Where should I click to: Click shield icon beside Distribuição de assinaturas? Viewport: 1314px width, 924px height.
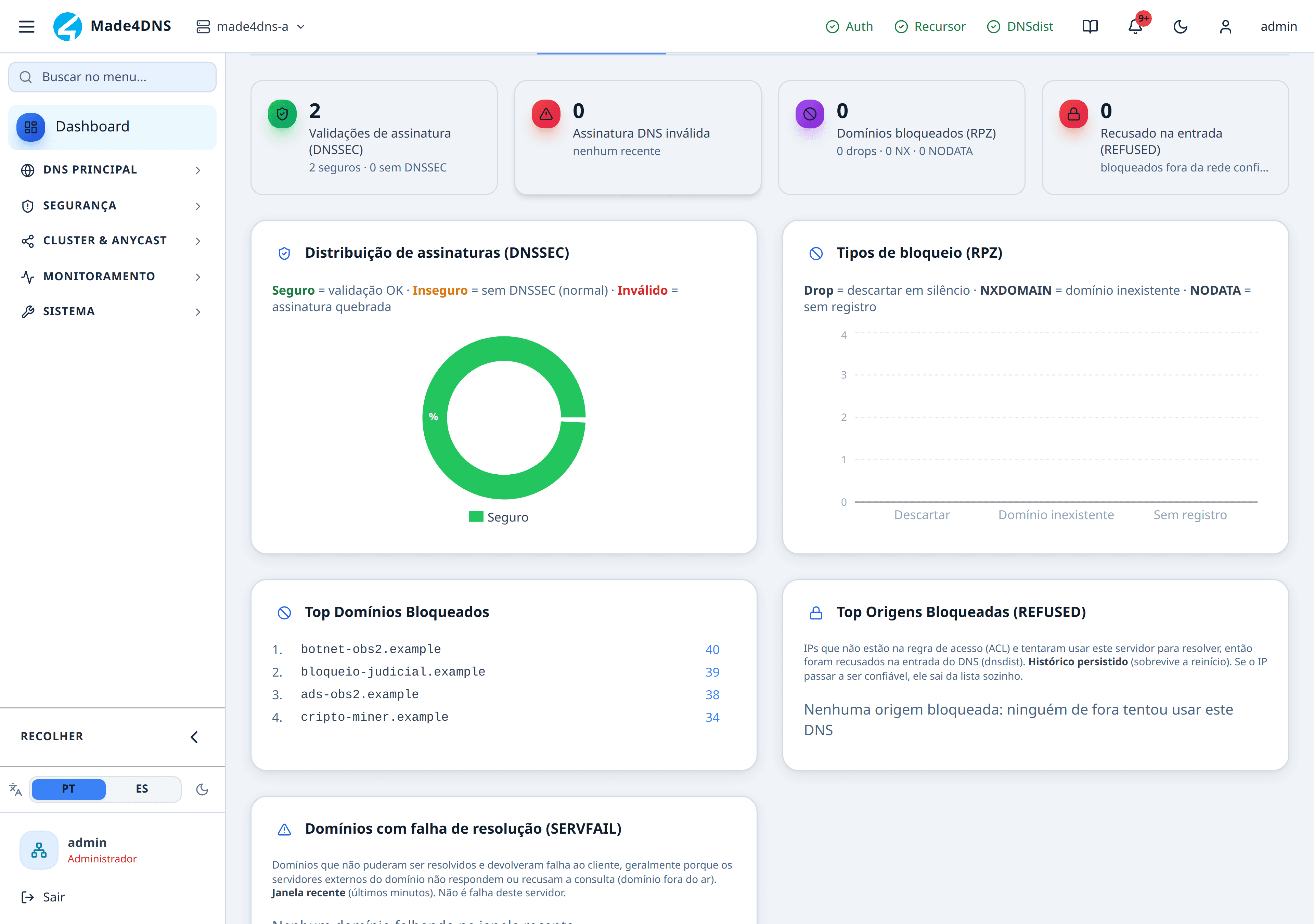point(284,253)
